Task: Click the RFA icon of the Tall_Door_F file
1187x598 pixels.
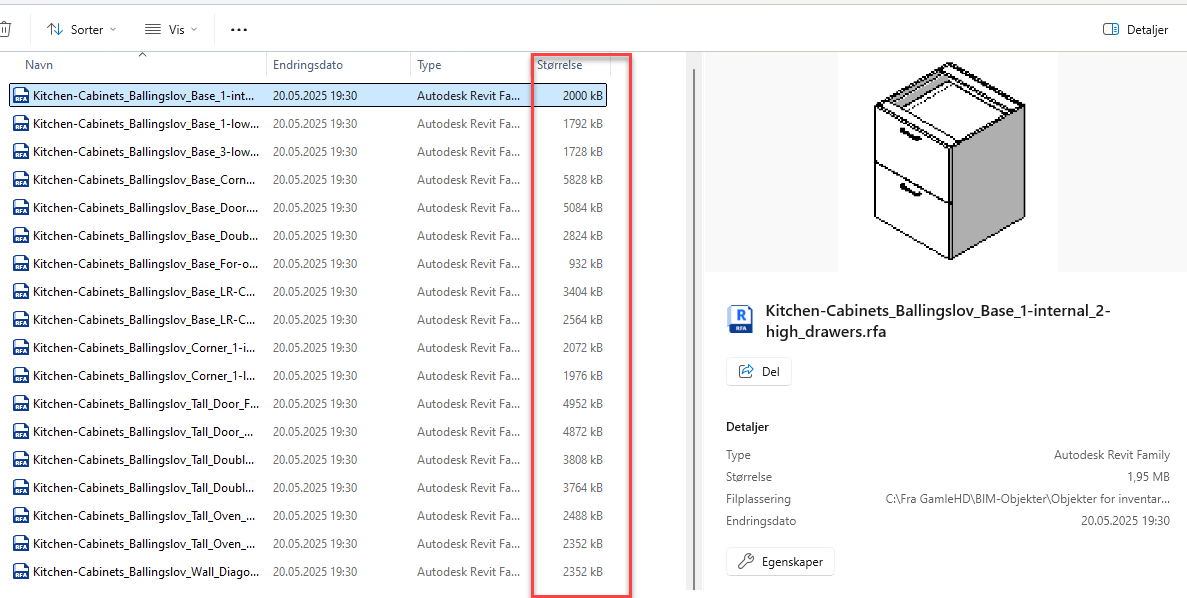Action: pyautogui.click(x=21, y=403)
